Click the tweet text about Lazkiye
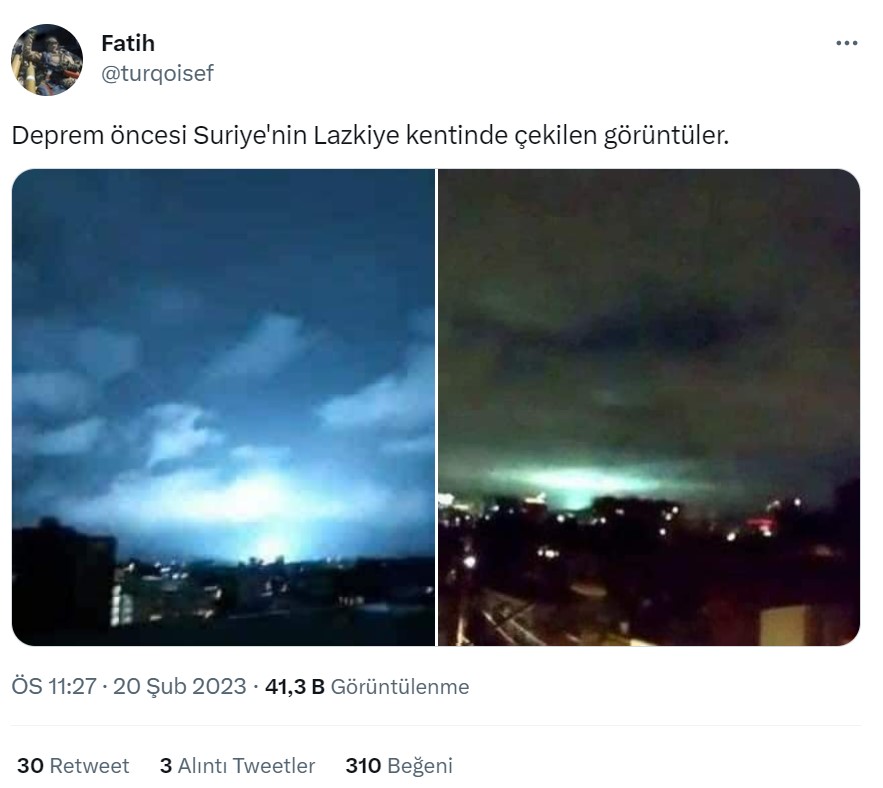Image resolution: width=883 pixels, height=788 pixels. [370, 135]
